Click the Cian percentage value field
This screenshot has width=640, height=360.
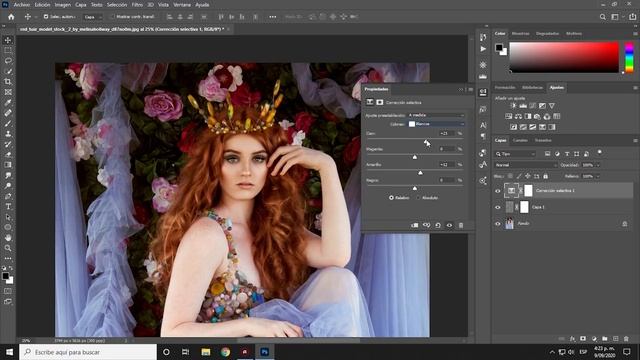pyautogui.click(x=447, y=133)
